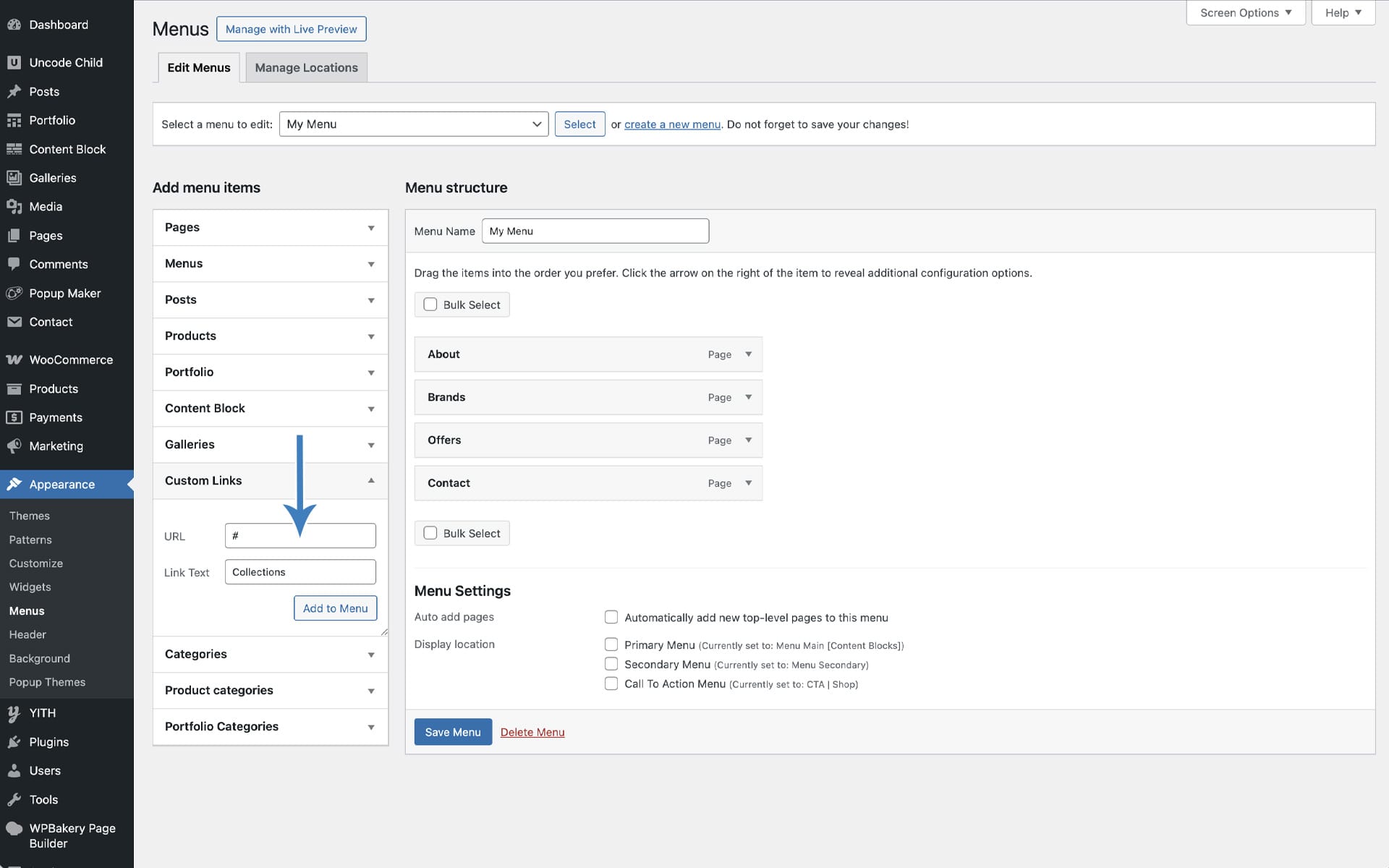The height and width of the screenshot is (868, 1389).
Task: Click into the Link Text field
Action: pyautogui.click(x=300, y=572)
